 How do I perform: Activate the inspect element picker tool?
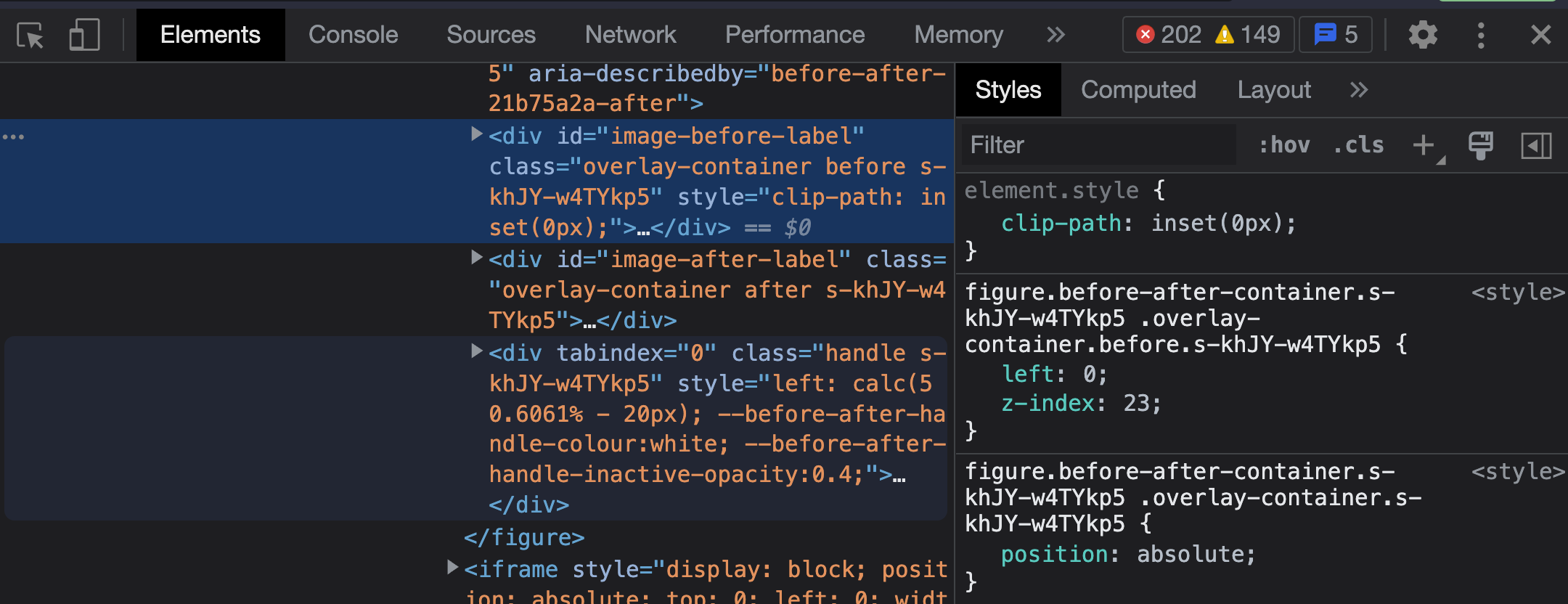click(30, 35)
